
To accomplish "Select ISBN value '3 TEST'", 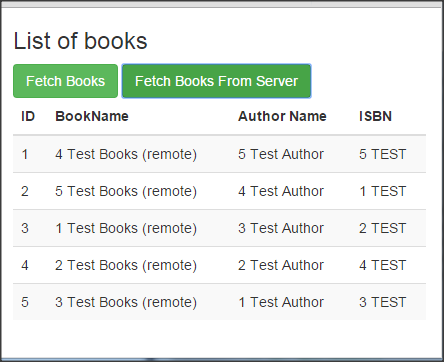I will [x=383, y=302].
